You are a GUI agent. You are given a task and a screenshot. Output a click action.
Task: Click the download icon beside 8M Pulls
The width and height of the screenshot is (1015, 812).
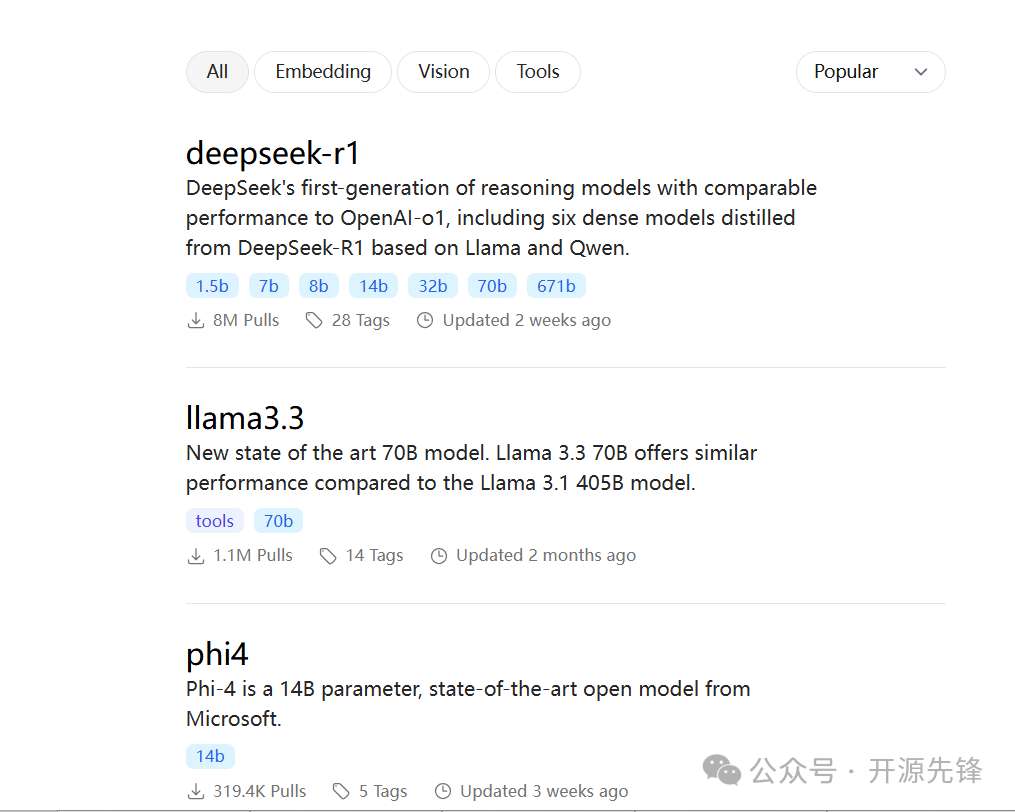195,321
